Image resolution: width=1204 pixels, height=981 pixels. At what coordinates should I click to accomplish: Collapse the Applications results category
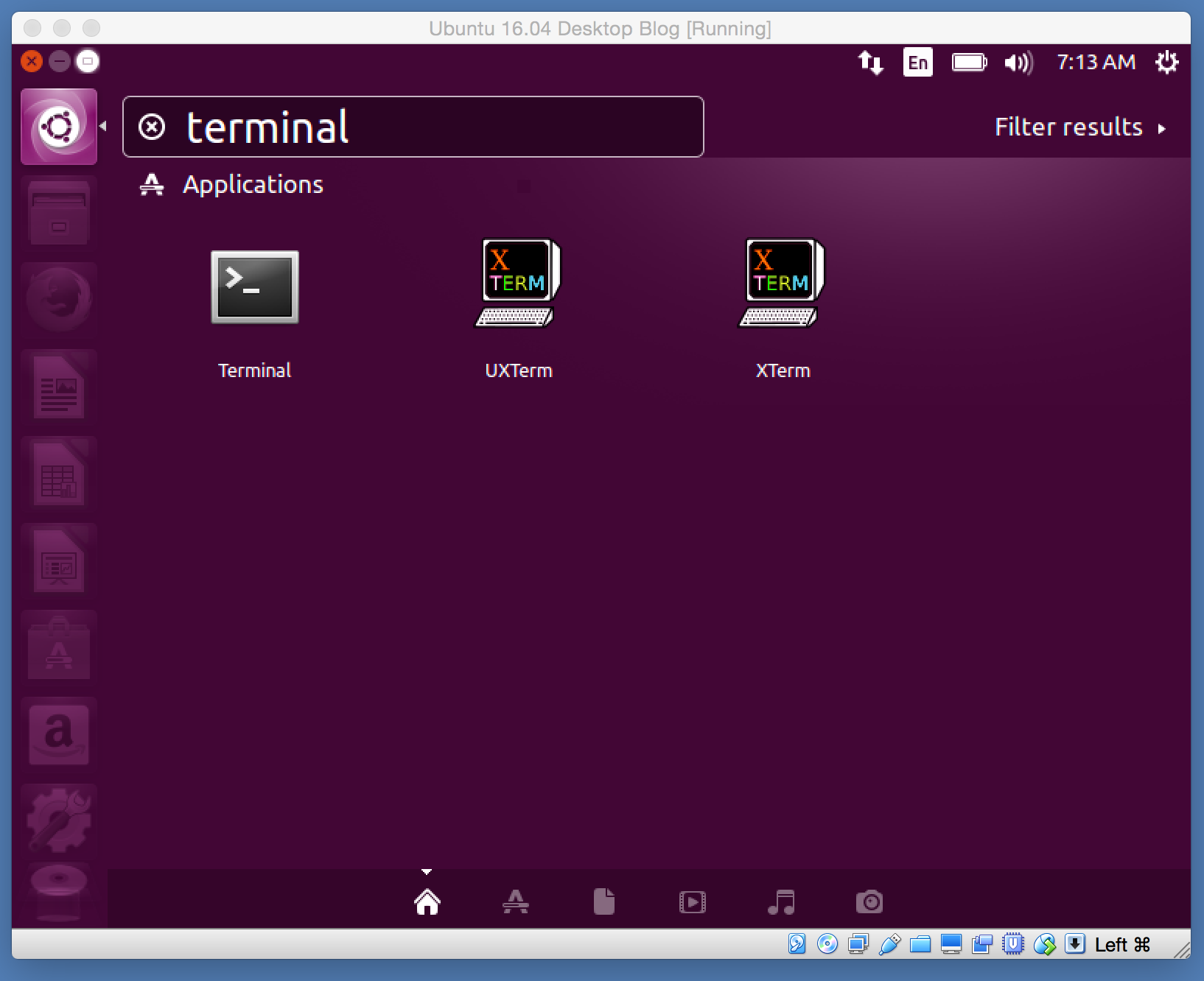[252, 185]
